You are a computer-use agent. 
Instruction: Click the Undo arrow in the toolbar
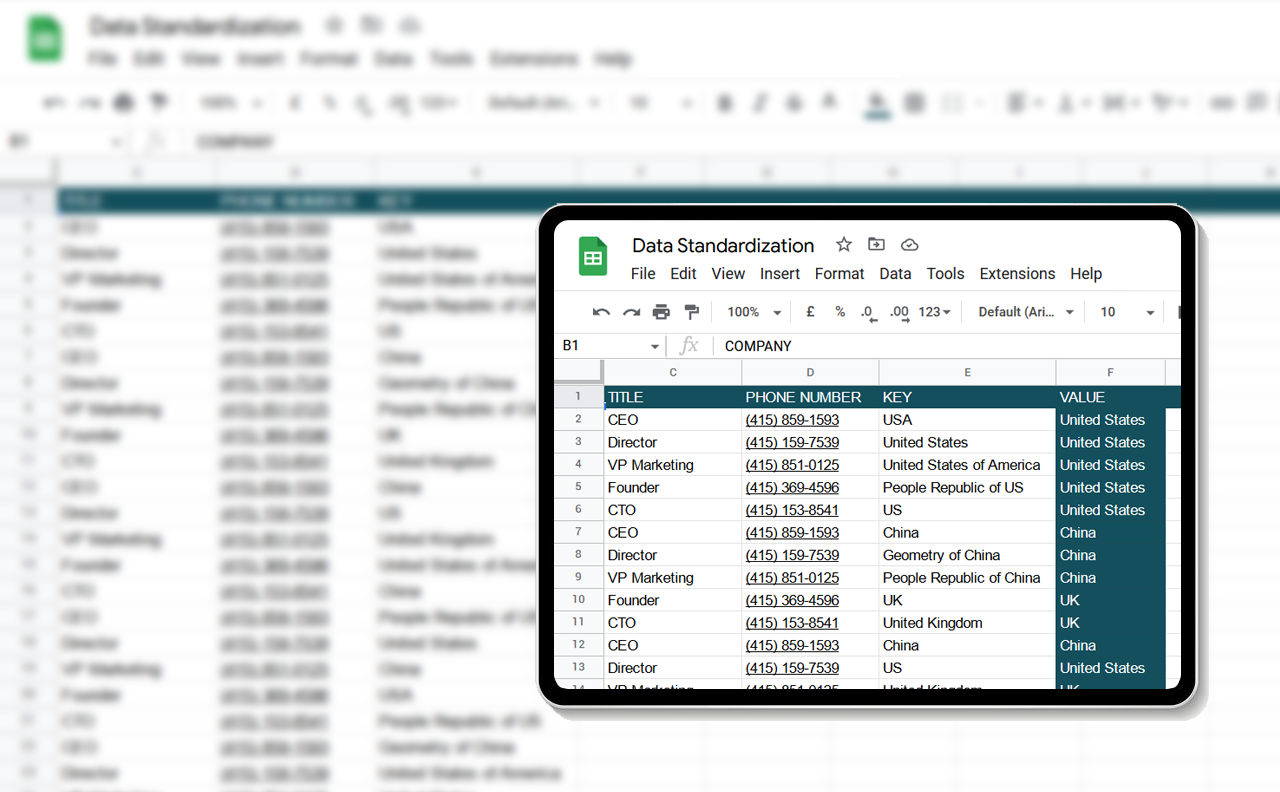[x=601, y=312]
